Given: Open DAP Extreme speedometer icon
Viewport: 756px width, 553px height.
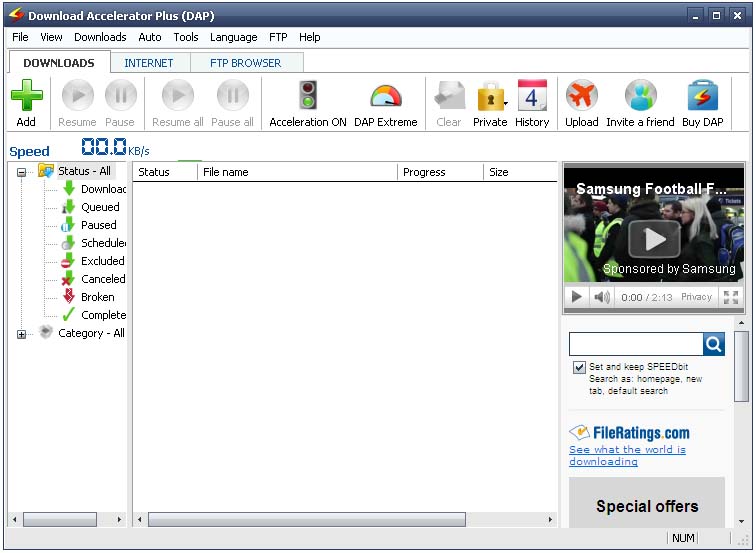Looking at the screenshot, I should tap(386, 95).
